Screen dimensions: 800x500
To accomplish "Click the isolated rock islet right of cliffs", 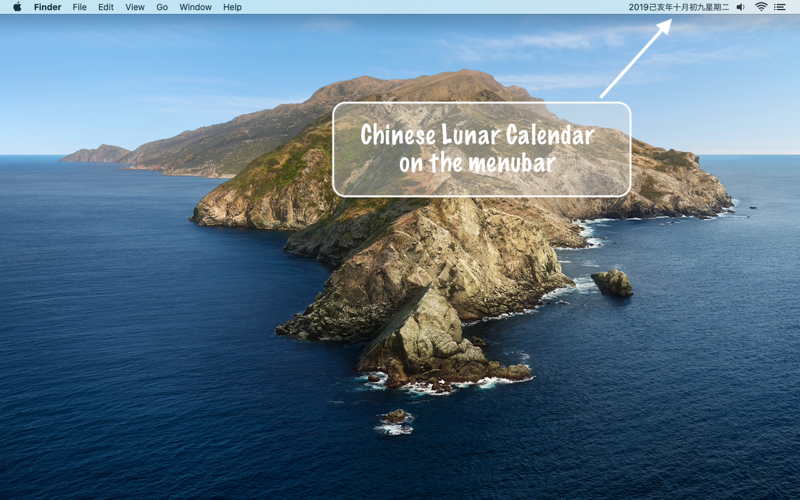I will [612, 283].
